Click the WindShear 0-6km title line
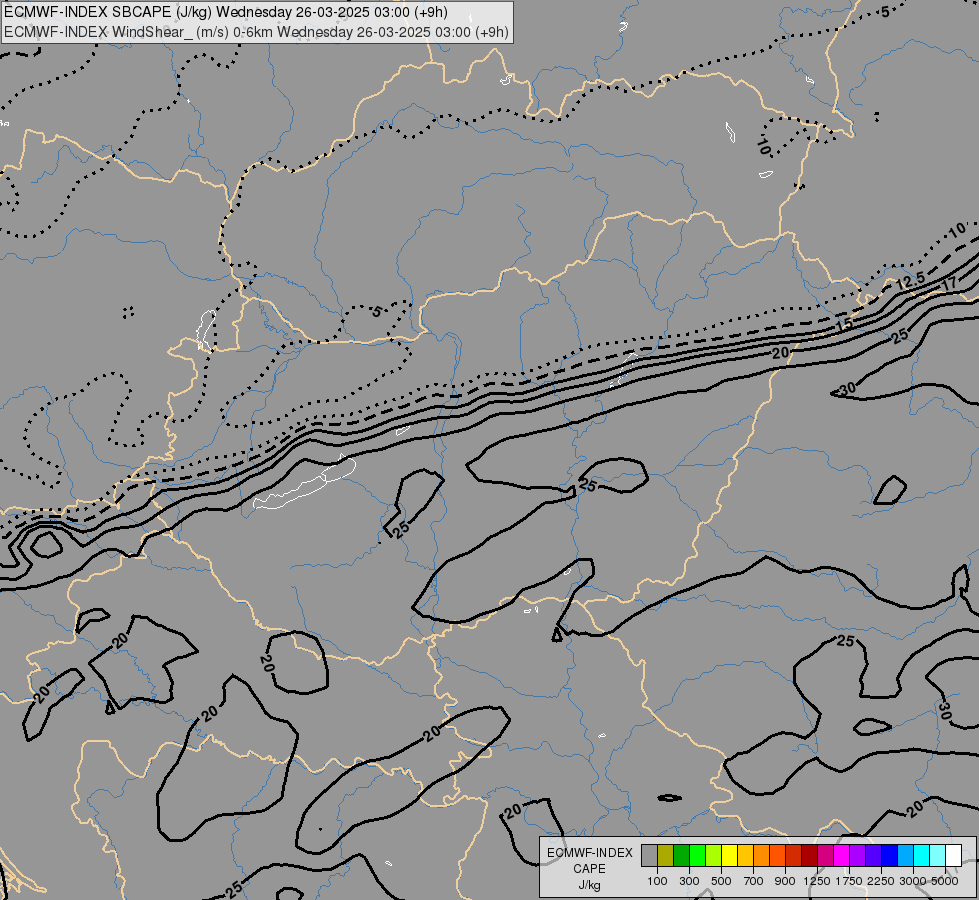979x900 pixels. click(257, 32)
